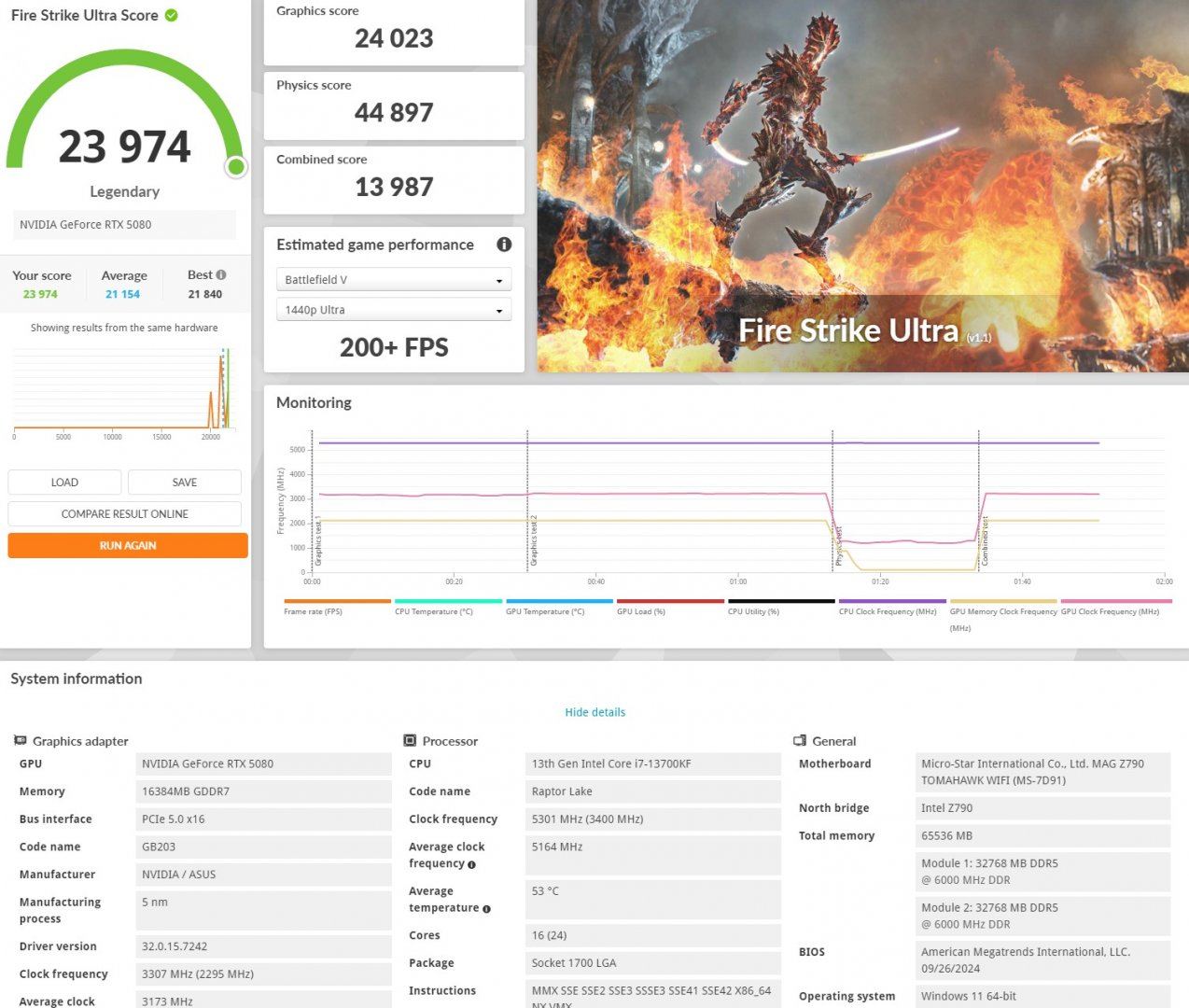This screenshot has height=1008, width=1189.
Task: Click the Legendary rating label
Action: 124,191
